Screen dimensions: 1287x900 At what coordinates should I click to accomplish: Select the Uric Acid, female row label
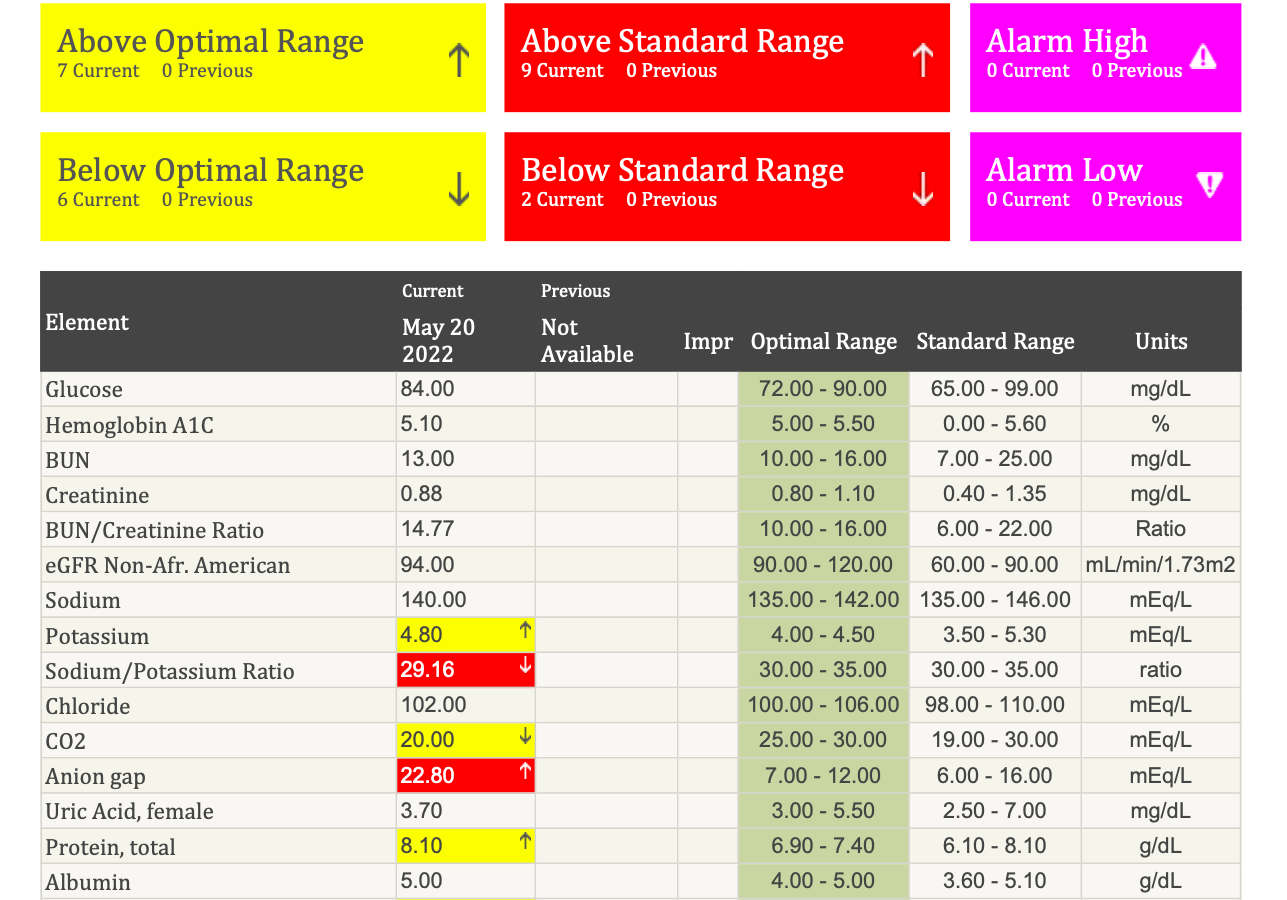click(129, 812)
